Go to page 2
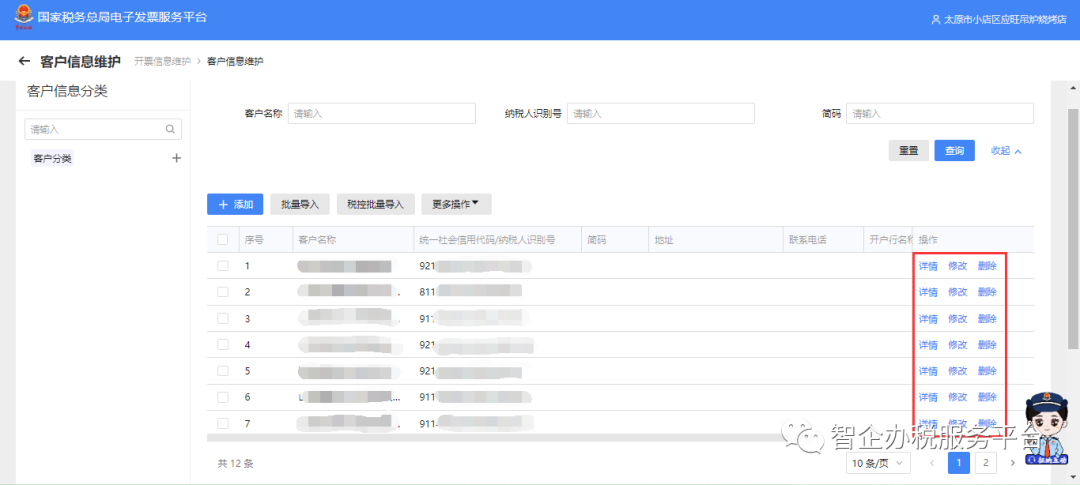Screen dimensions: 1080x485 (x=986, y=463)
